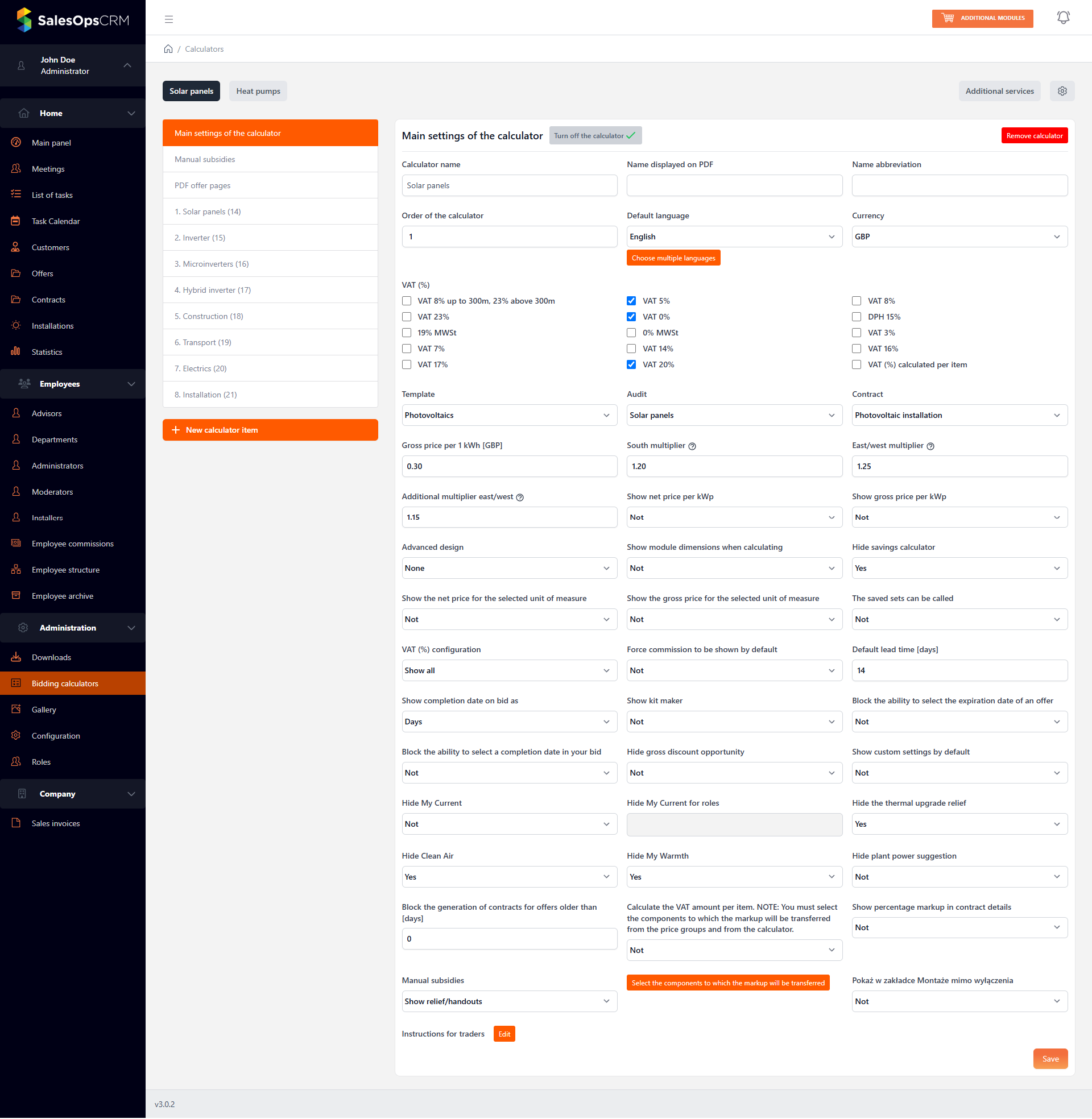The width and height of the screenshot is (1092, 1119).
Task: Enable the VAT 23% checkbox
Action: coord(407,317)
